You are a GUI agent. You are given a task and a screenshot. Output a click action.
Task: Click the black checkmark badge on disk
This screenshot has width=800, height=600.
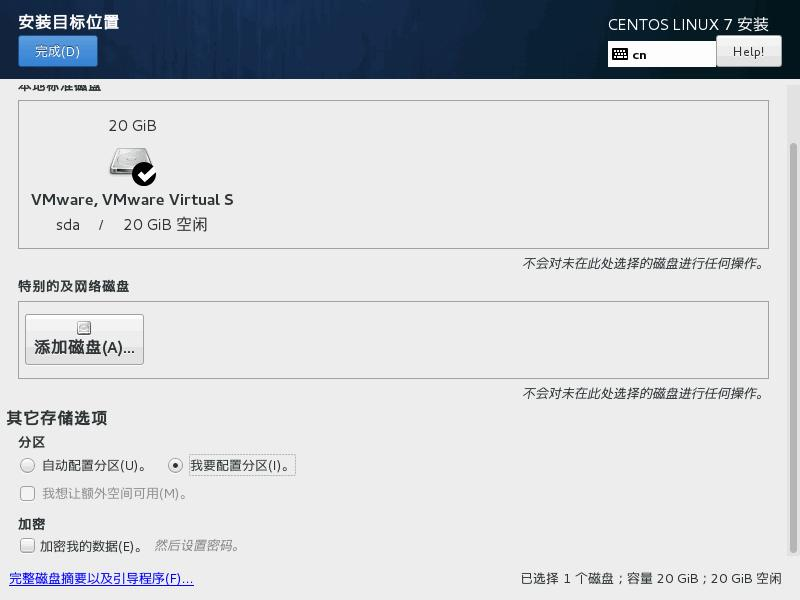click(144, 174)
